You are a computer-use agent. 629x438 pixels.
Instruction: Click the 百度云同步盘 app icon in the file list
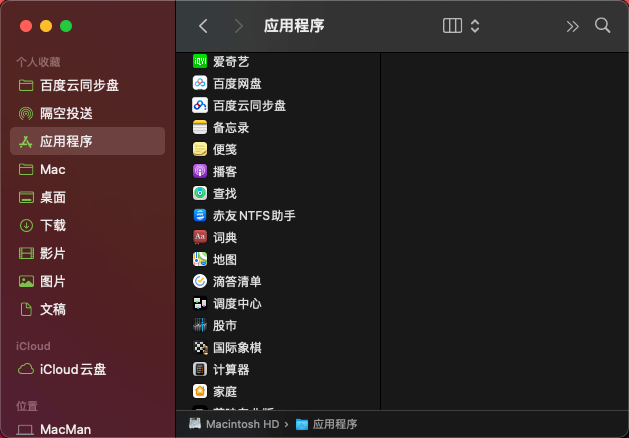click(x=200, y=105)
